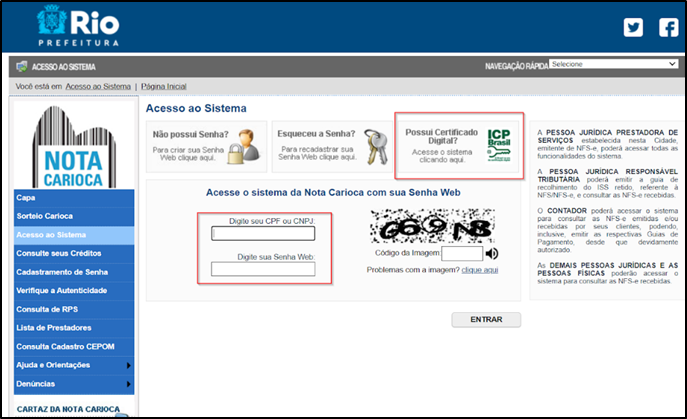Click the 'NAVEGAÇÃO RÁPIDA' label

coord(517,66)
